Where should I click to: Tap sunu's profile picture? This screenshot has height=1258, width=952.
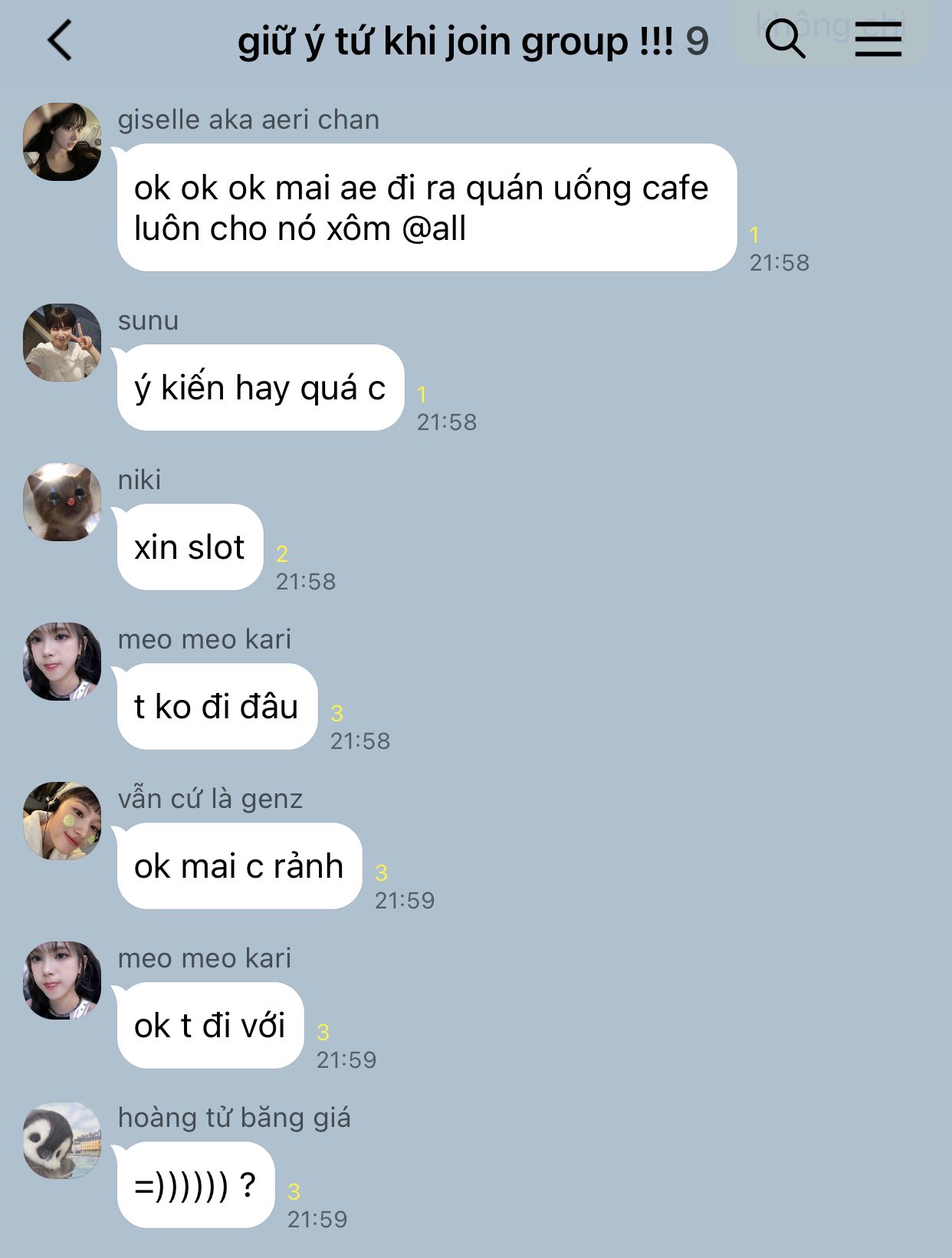[x=62, y=343]
